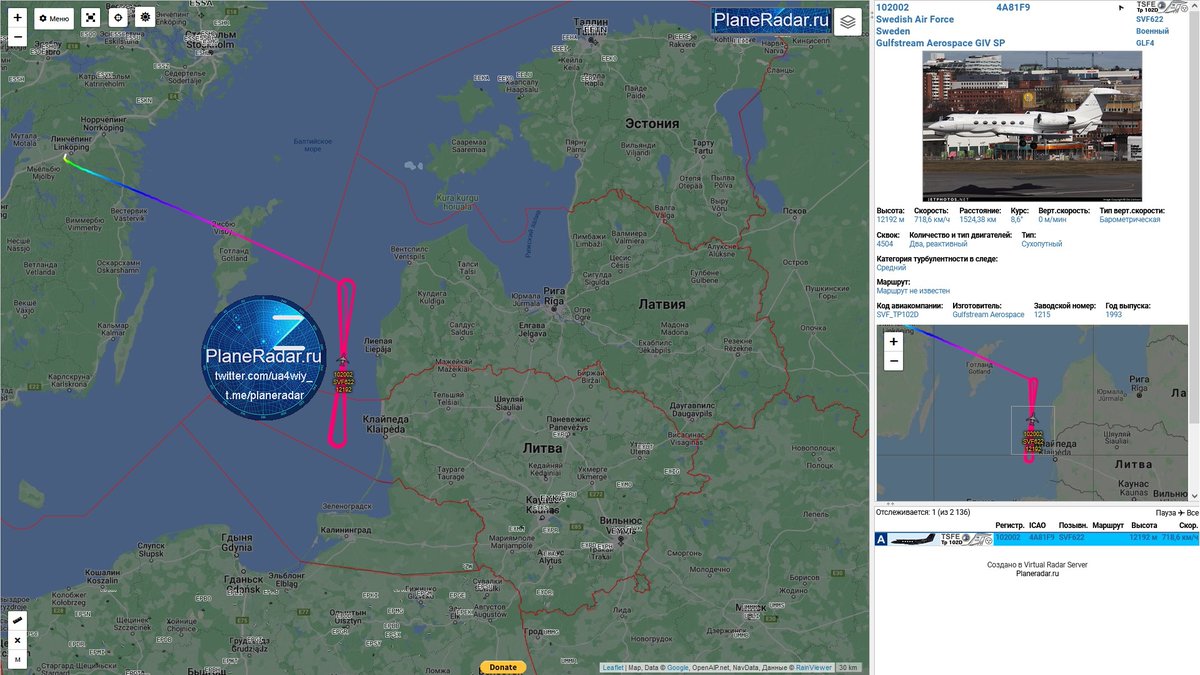Zoom out on the main map

17,37
